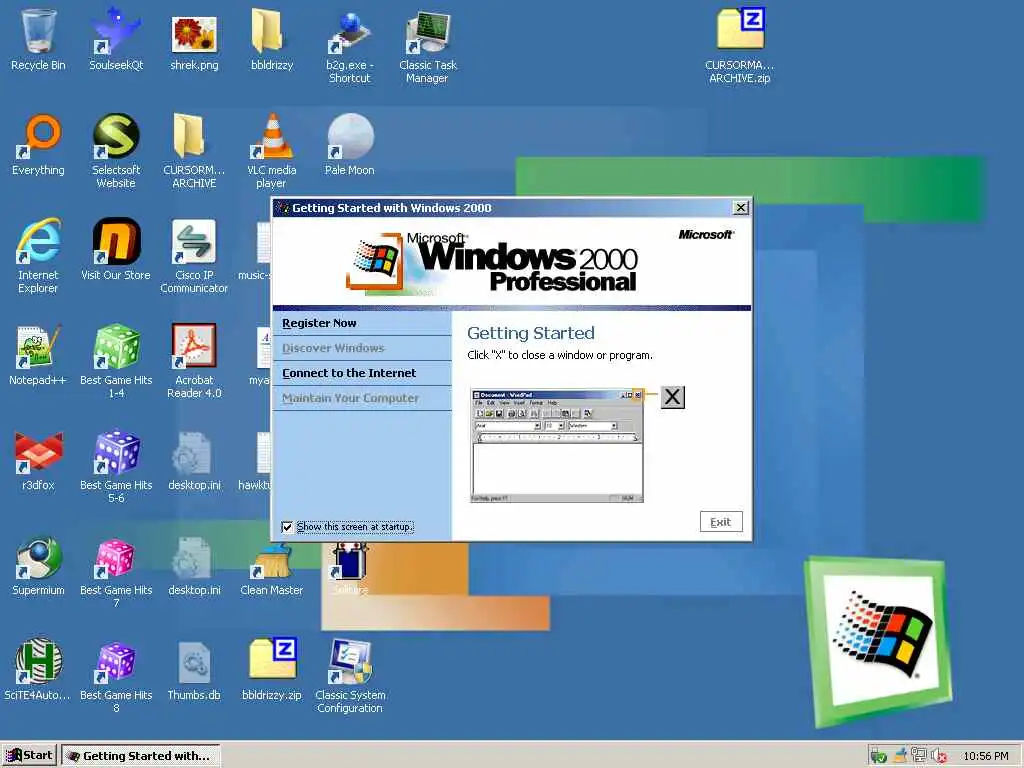The image size is (1024, 768).
Task: Select the Classic Task Manager icon
Action: [x=428, y=31]
